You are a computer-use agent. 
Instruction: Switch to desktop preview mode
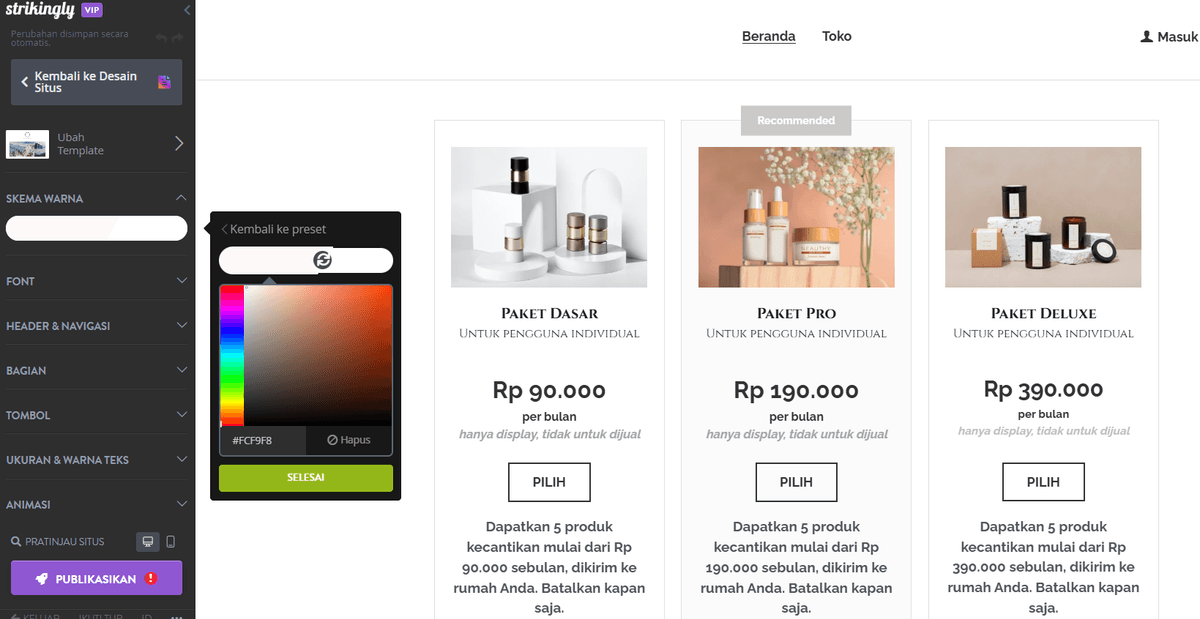tap(148, 542)
